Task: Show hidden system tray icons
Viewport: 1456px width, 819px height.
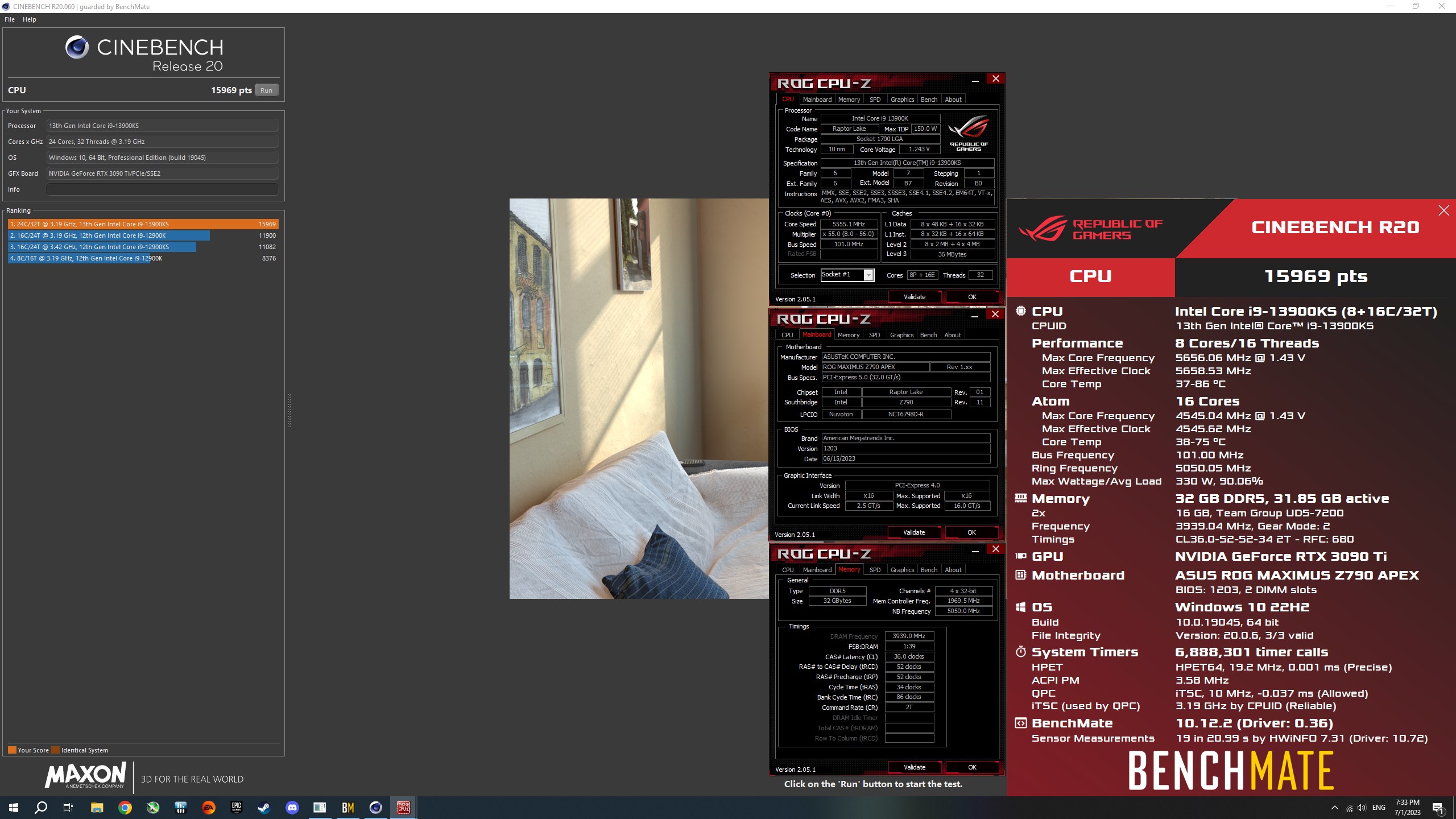Action: tap(1335, 808)
